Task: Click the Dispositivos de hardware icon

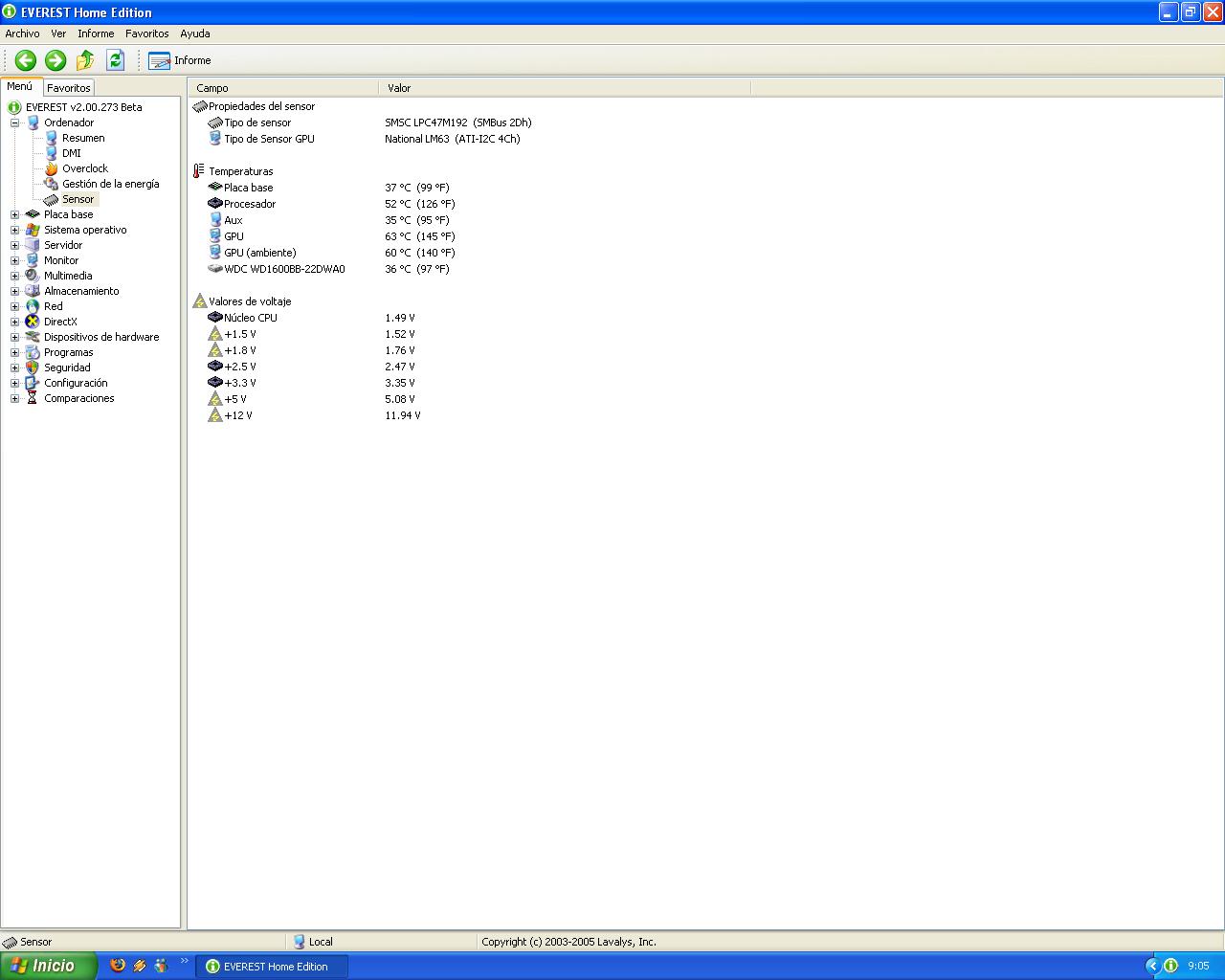Action: pos(33,337)
